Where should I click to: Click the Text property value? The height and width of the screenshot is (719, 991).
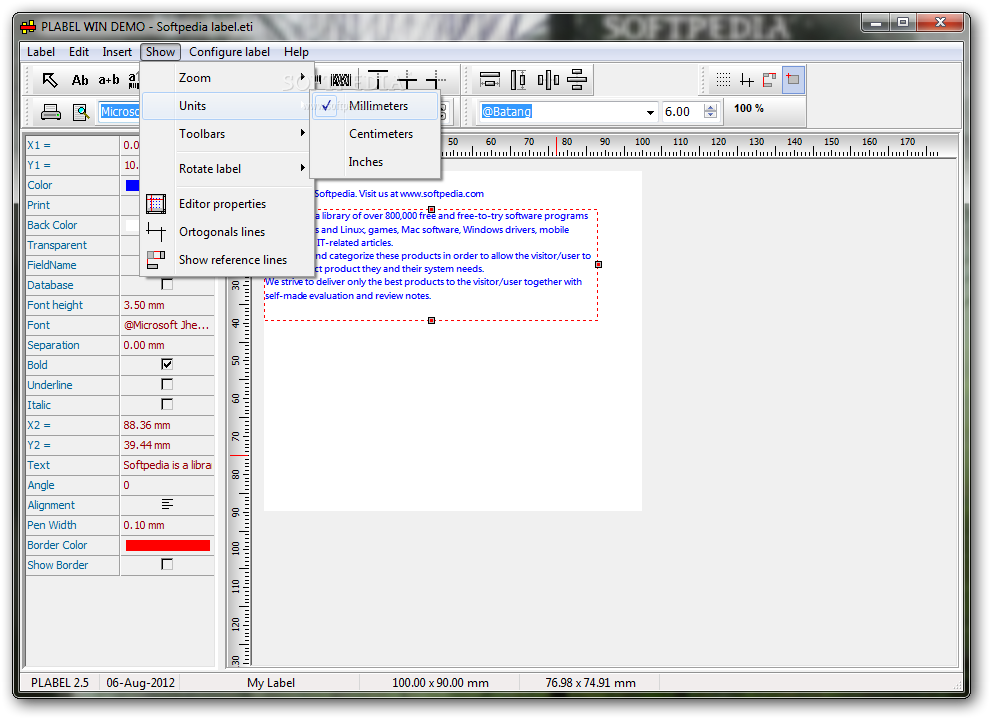coord(167,465)
